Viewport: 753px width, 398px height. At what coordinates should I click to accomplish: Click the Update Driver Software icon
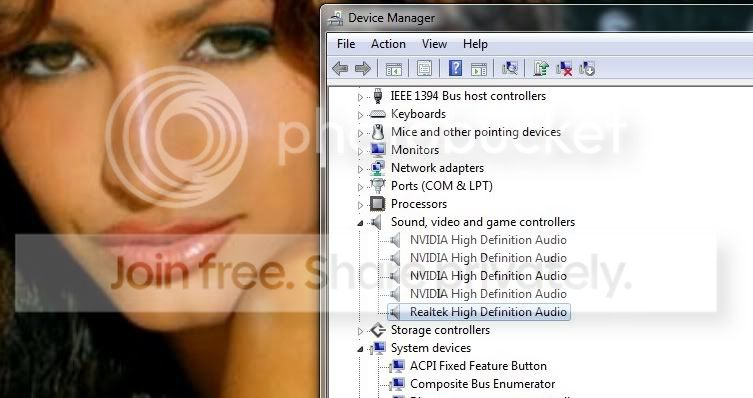click(x=541, y=69)
